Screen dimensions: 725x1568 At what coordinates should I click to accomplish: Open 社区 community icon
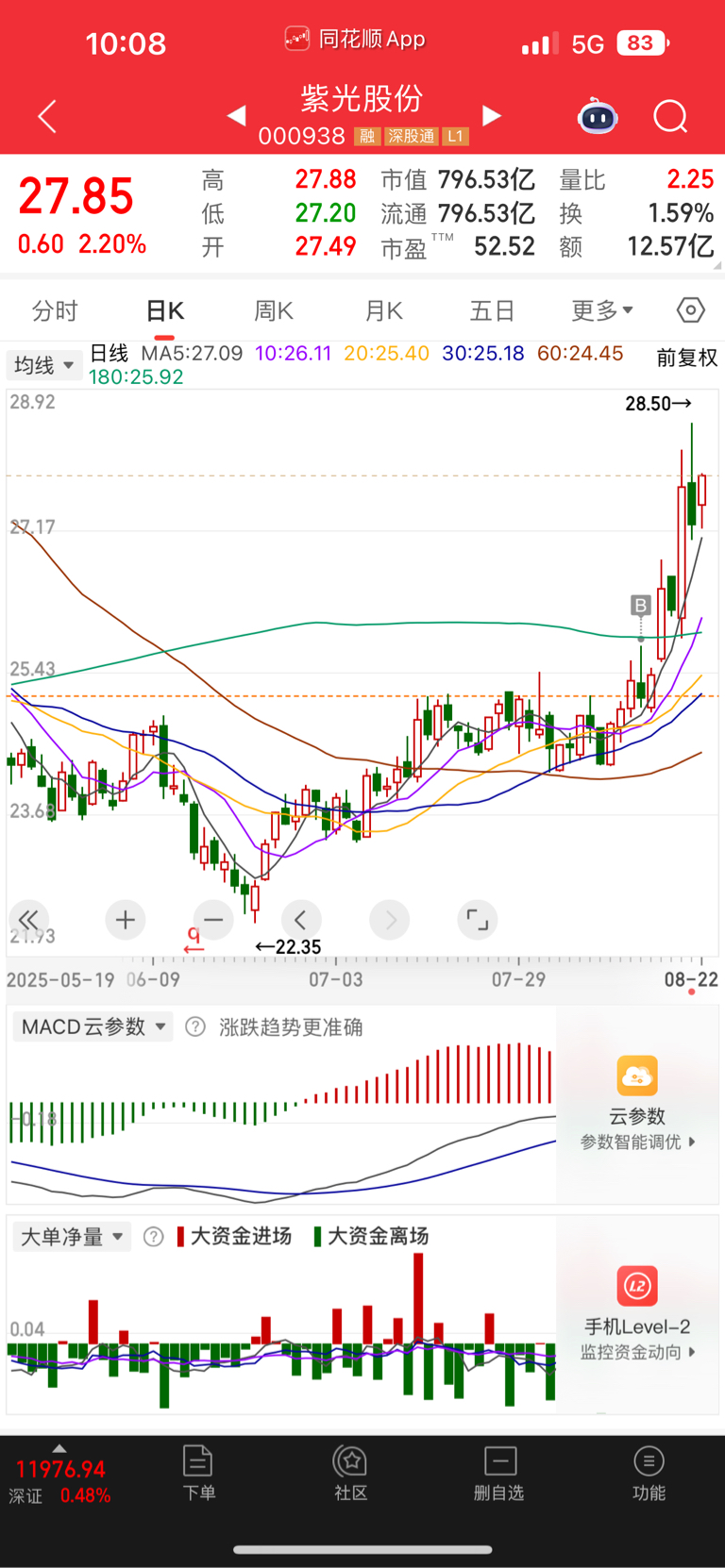click(351, 1461)
